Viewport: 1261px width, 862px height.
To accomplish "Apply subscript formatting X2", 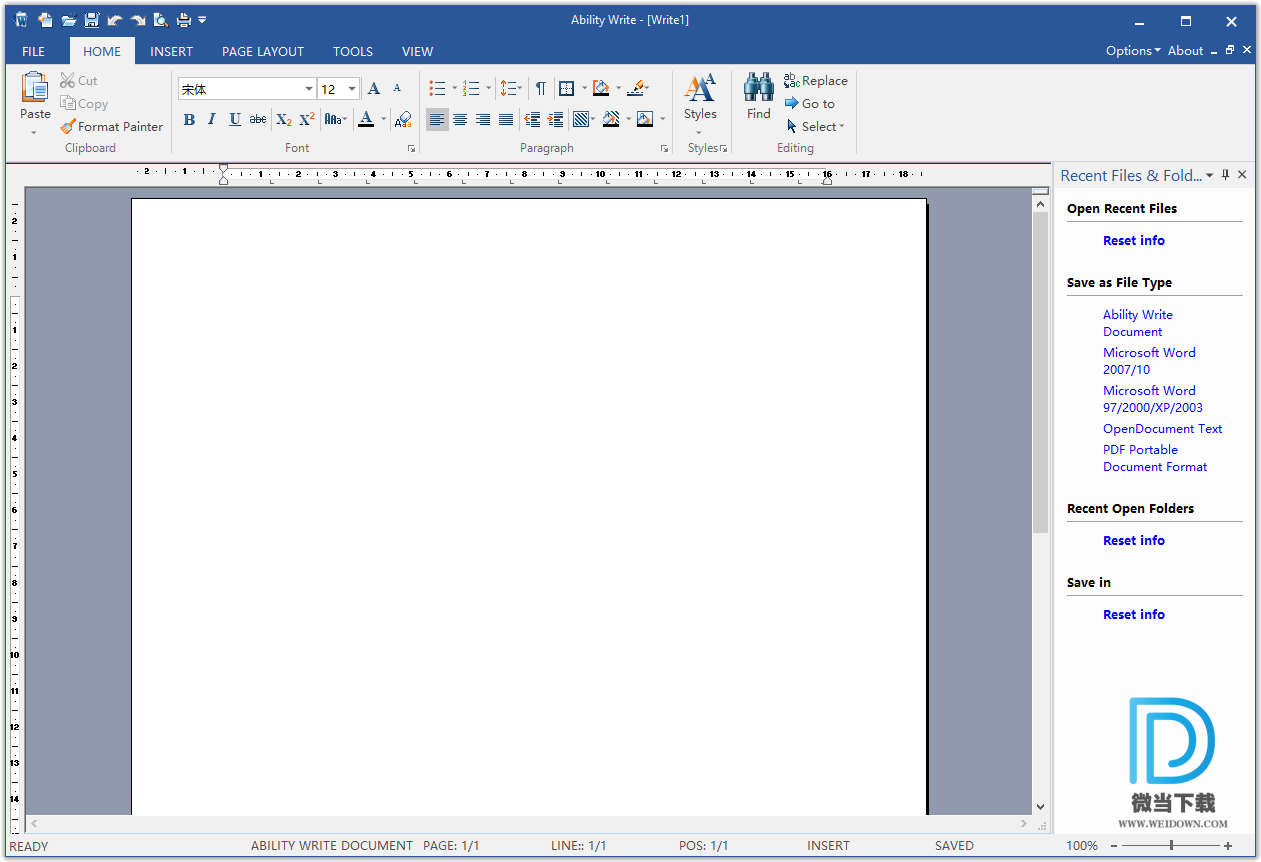I will click(x=284, y=120).
